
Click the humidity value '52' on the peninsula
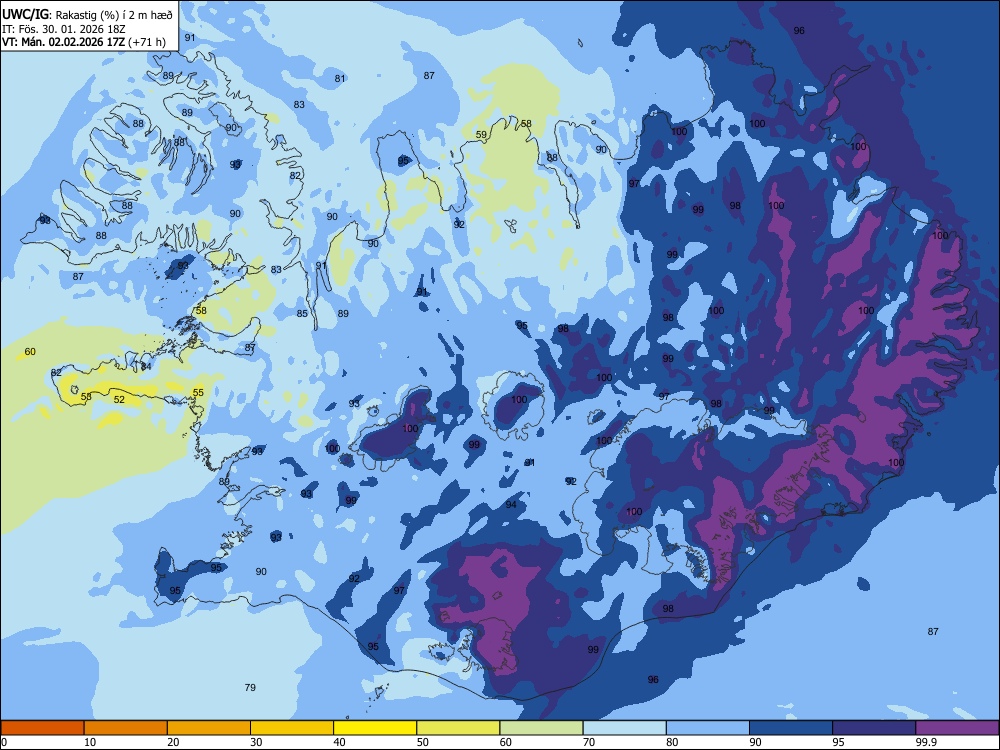click(x=119, y=400)
